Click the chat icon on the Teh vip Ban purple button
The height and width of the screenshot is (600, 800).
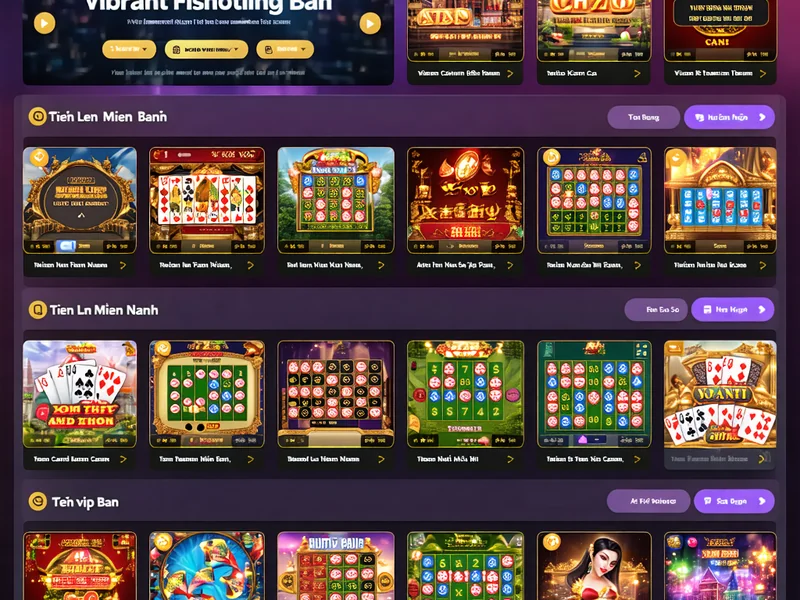click(x=708, y=501)
